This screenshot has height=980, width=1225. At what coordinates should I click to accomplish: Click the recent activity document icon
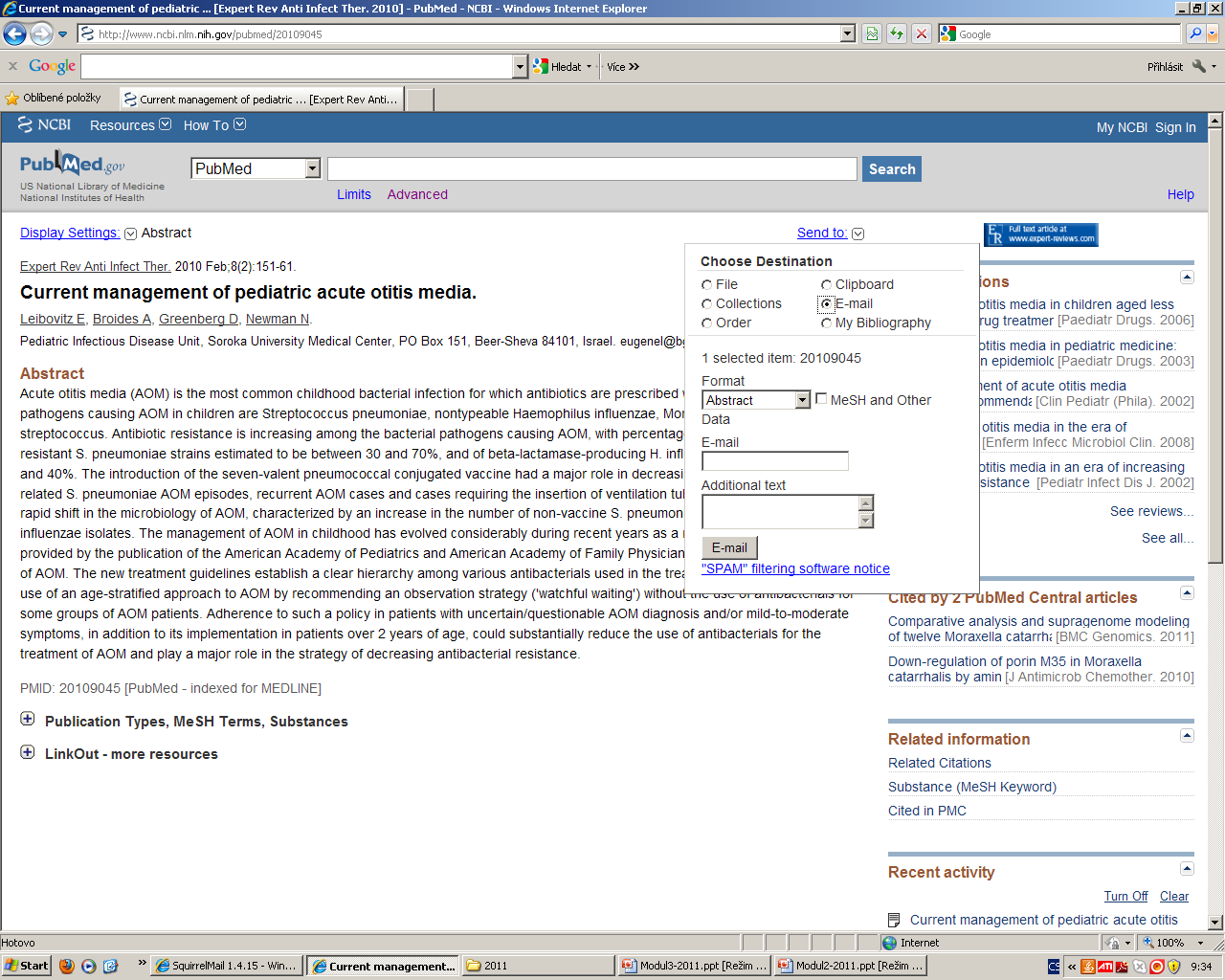pyautogui.click(x=894, y=920)
